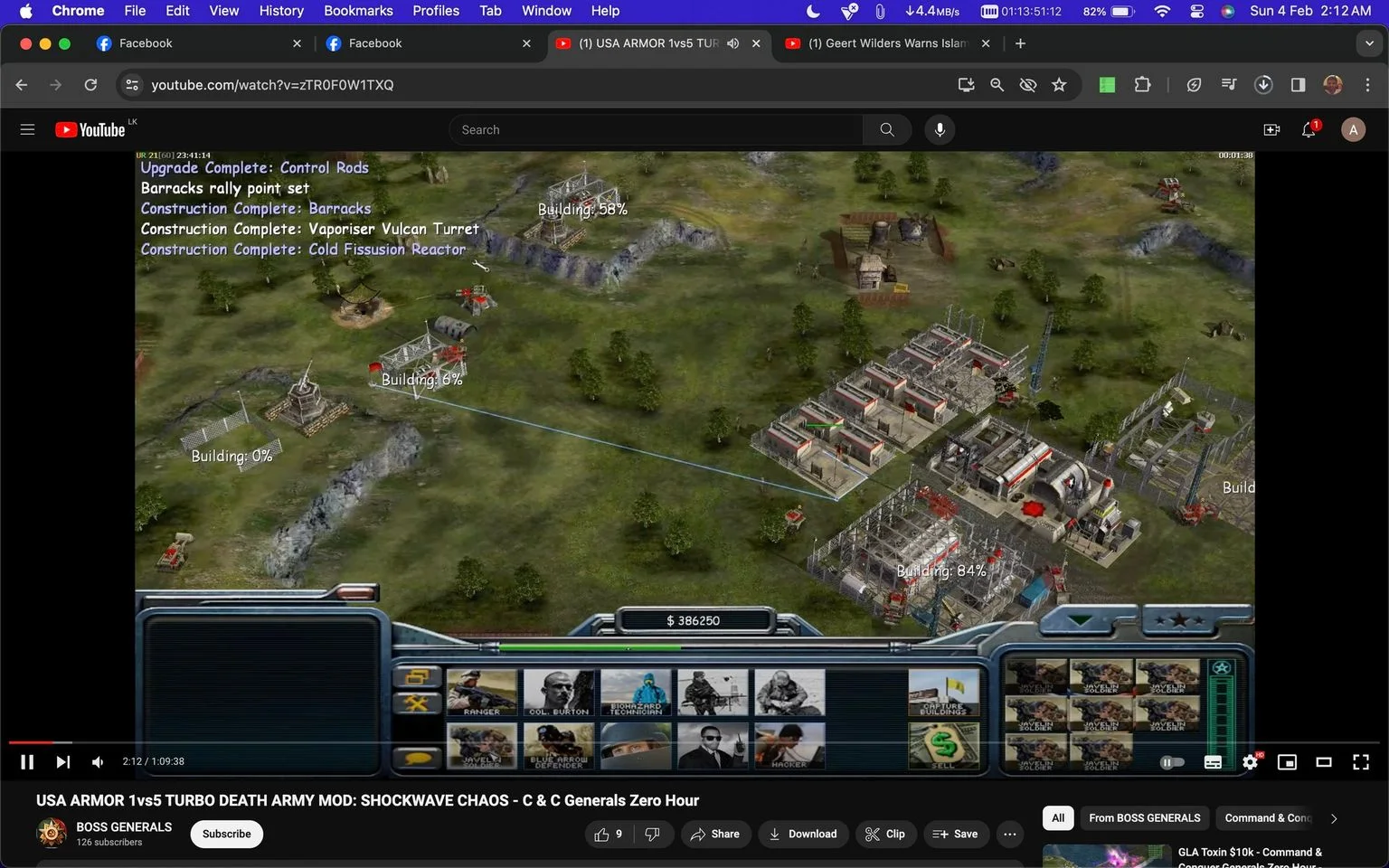Enable miniplayer mode
Viewport: 1389px width, 868px height.
[x=1287, y=762]
